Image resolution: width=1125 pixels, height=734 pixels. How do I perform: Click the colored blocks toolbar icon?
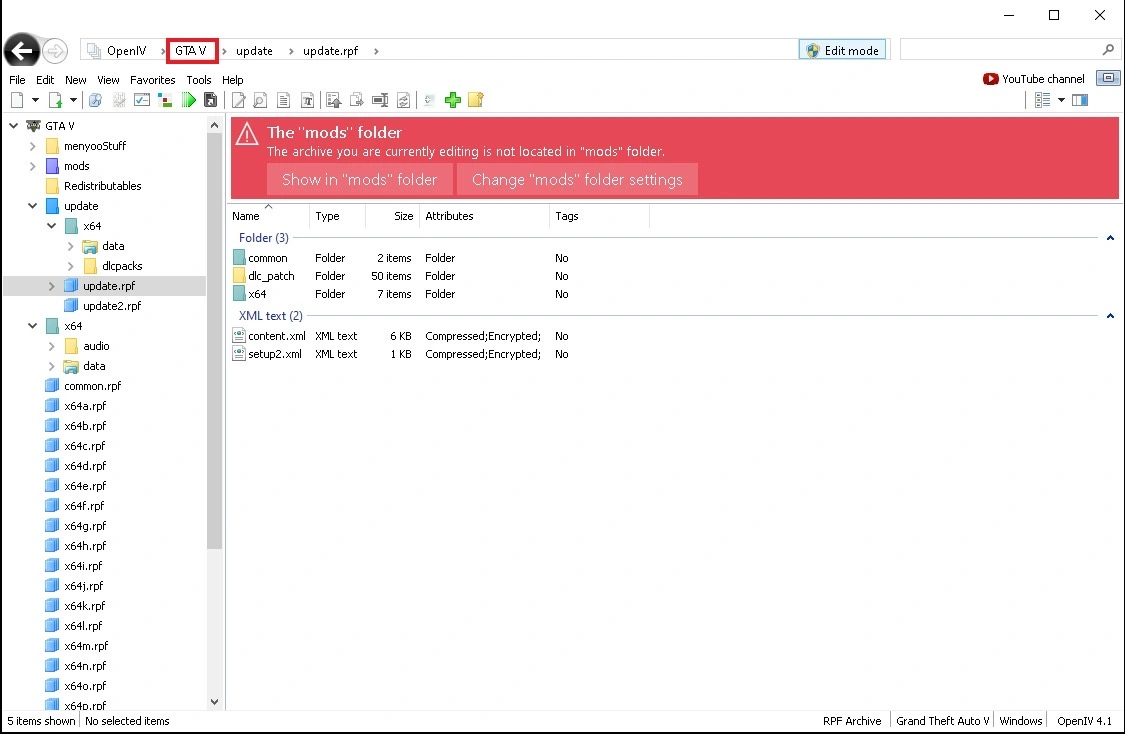point(165,100)
